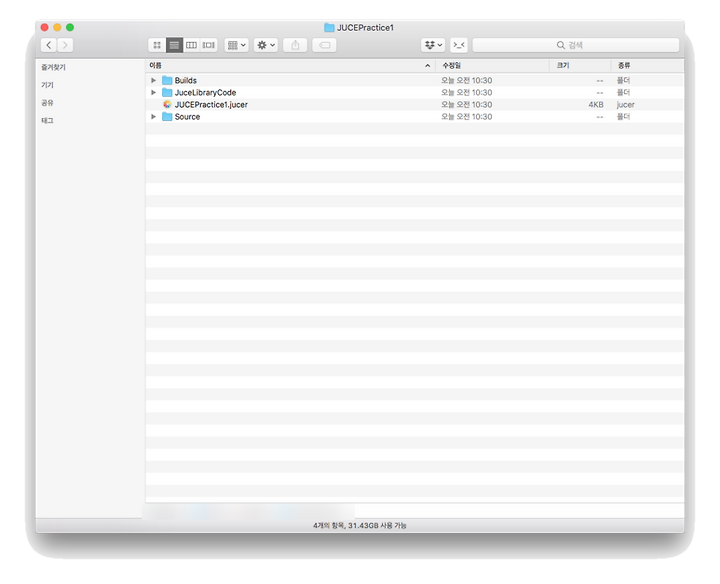Click the jucer kind value

[625, 105]
